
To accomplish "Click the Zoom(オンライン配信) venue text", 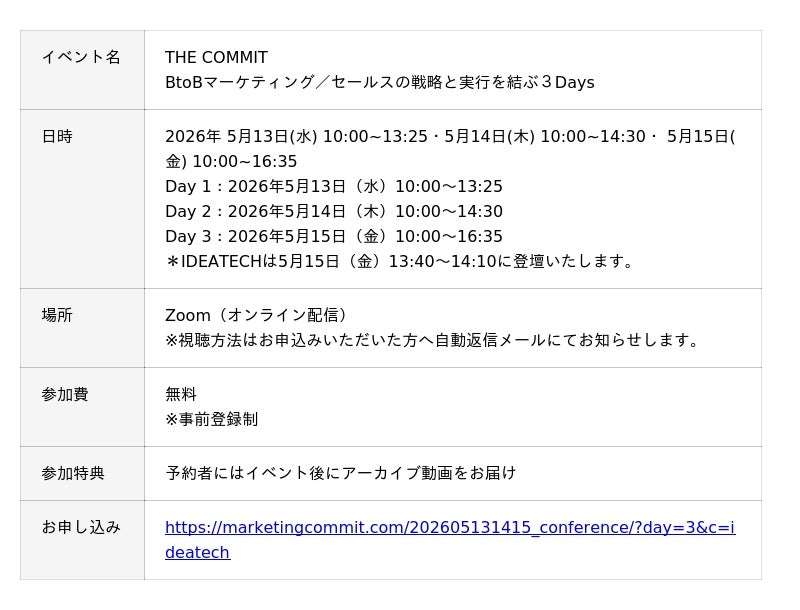I will 260,316.
